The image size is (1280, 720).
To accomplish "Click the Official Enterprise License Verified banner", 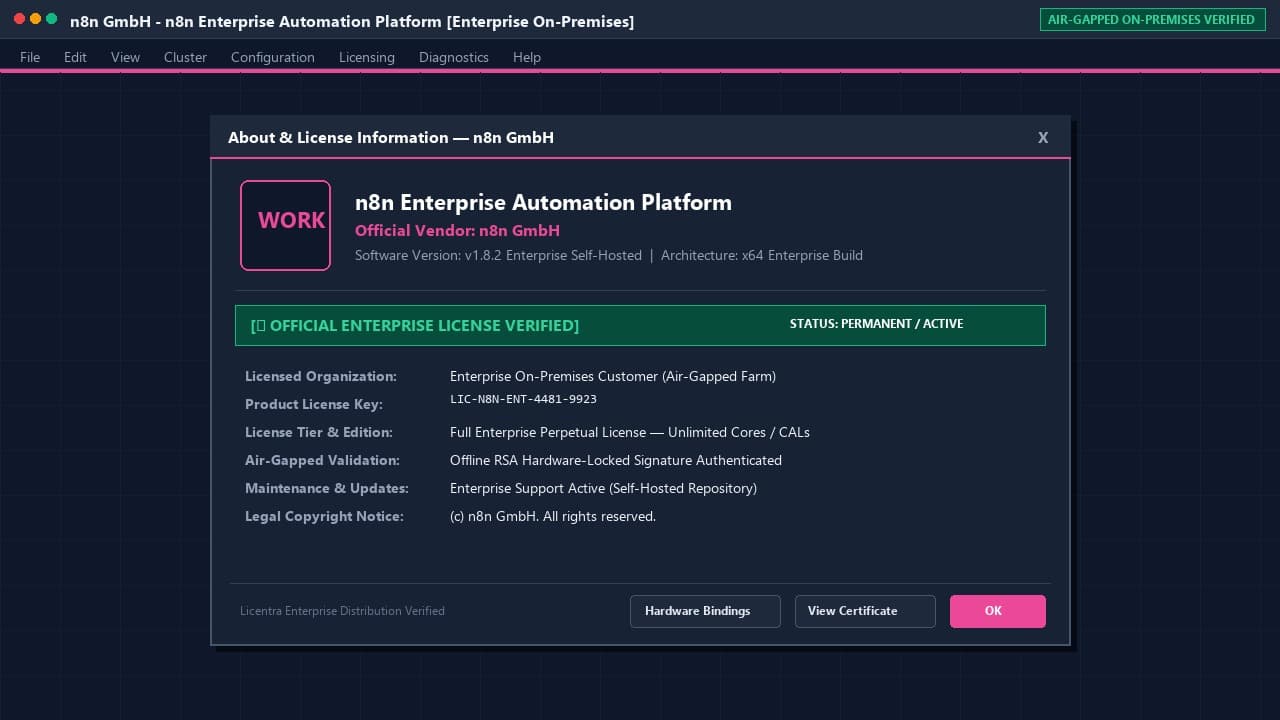I will coord(640,325).
